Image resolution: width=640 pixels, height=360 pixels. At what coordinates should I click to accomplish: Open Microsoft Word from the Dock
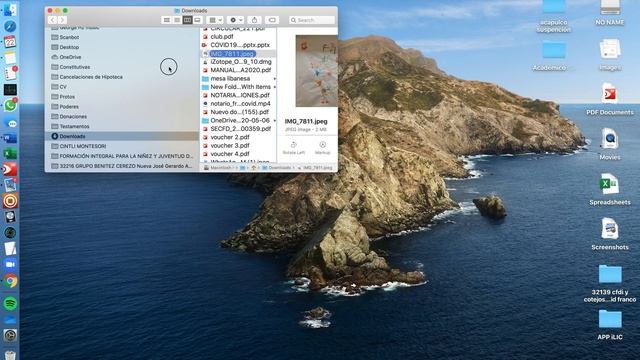[x=10, y=138]
